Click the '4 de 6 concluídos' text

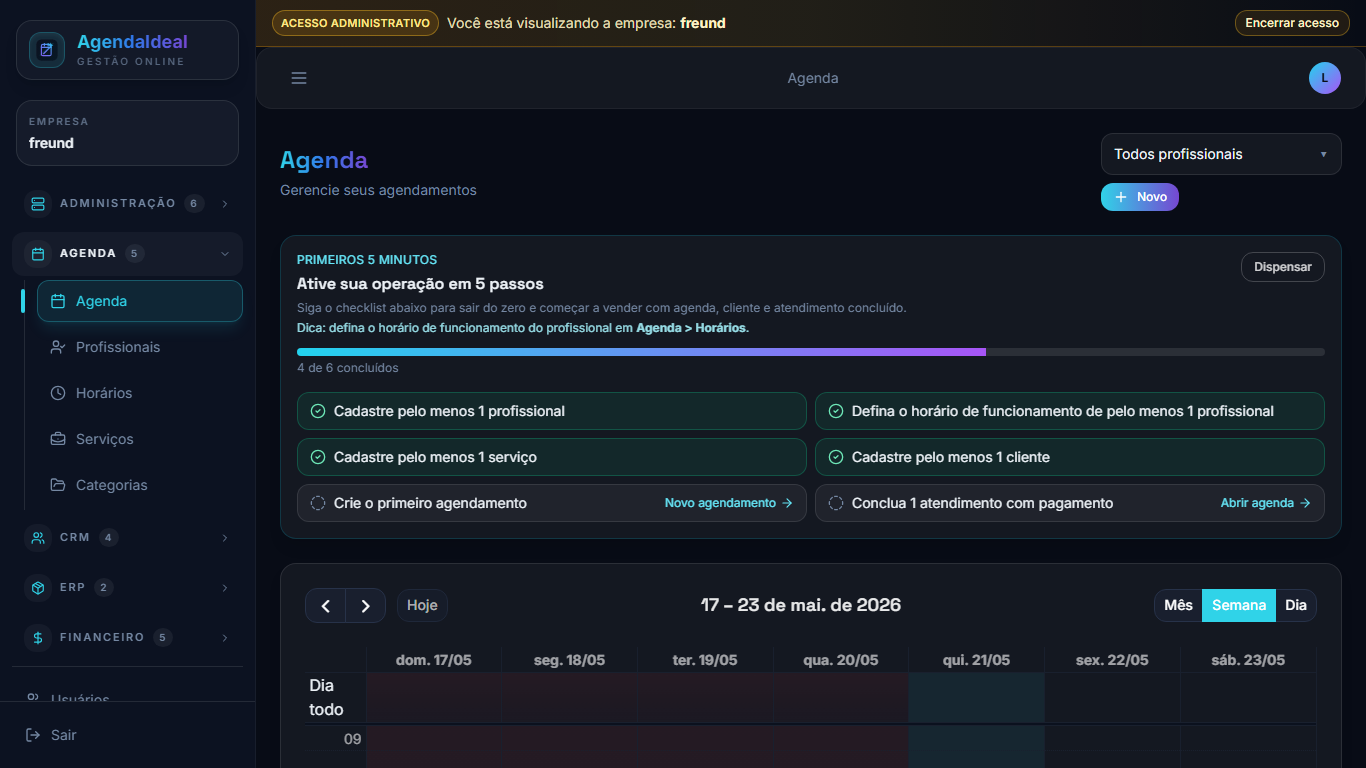point(348,368)
